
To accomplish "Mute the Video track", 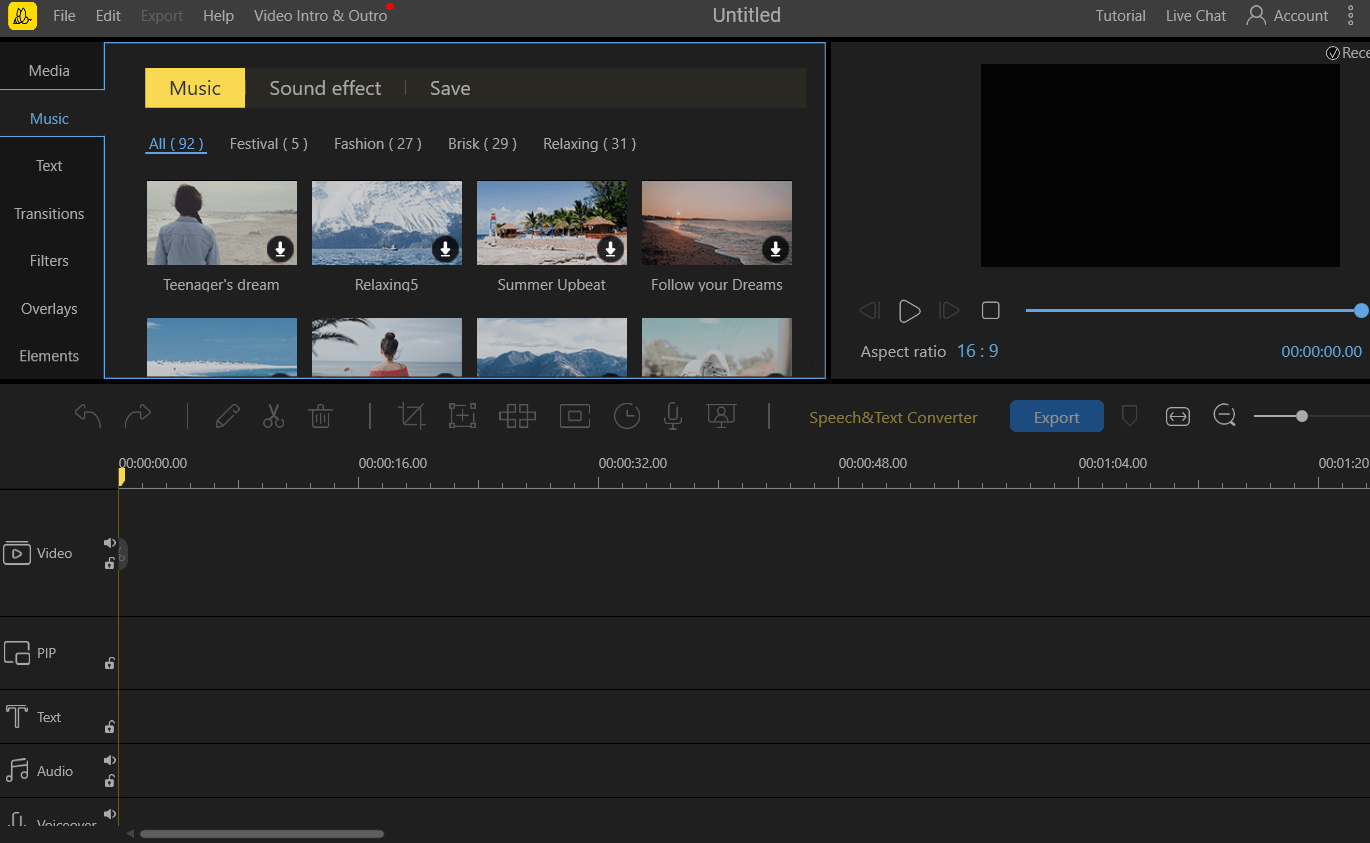I will tap(110, 543).
